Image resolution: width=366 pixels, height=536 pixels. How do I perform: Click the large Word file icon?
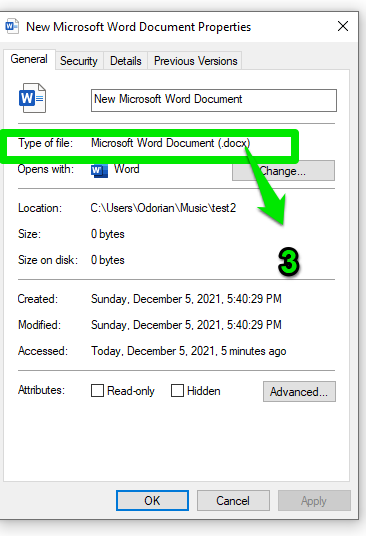pyautogui.click(x=32, y=98)
